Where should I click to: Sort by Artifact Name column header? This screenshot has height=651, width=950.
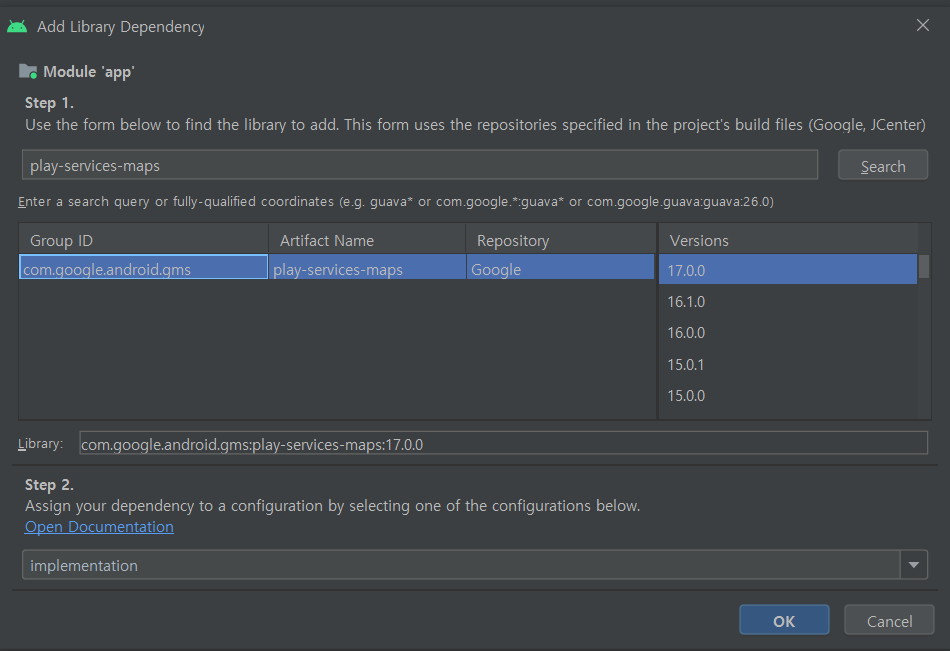tap(367, 240)
